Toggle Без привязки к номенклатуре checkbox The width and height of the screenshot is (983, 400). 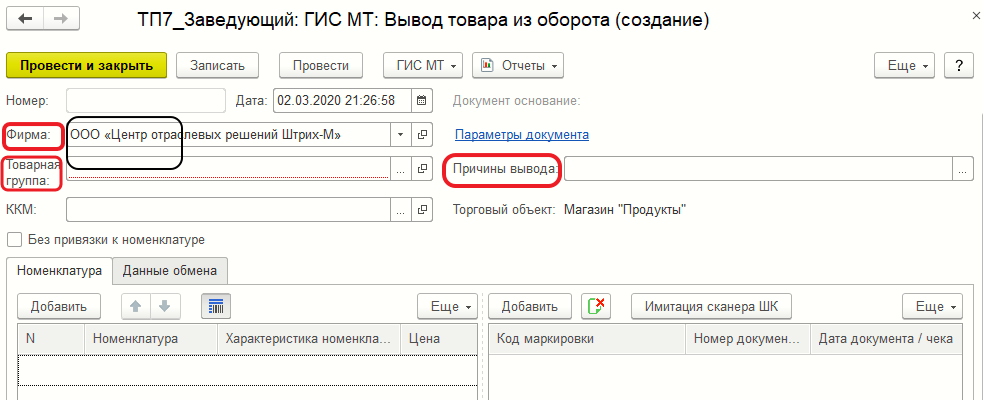click(12, 239)
